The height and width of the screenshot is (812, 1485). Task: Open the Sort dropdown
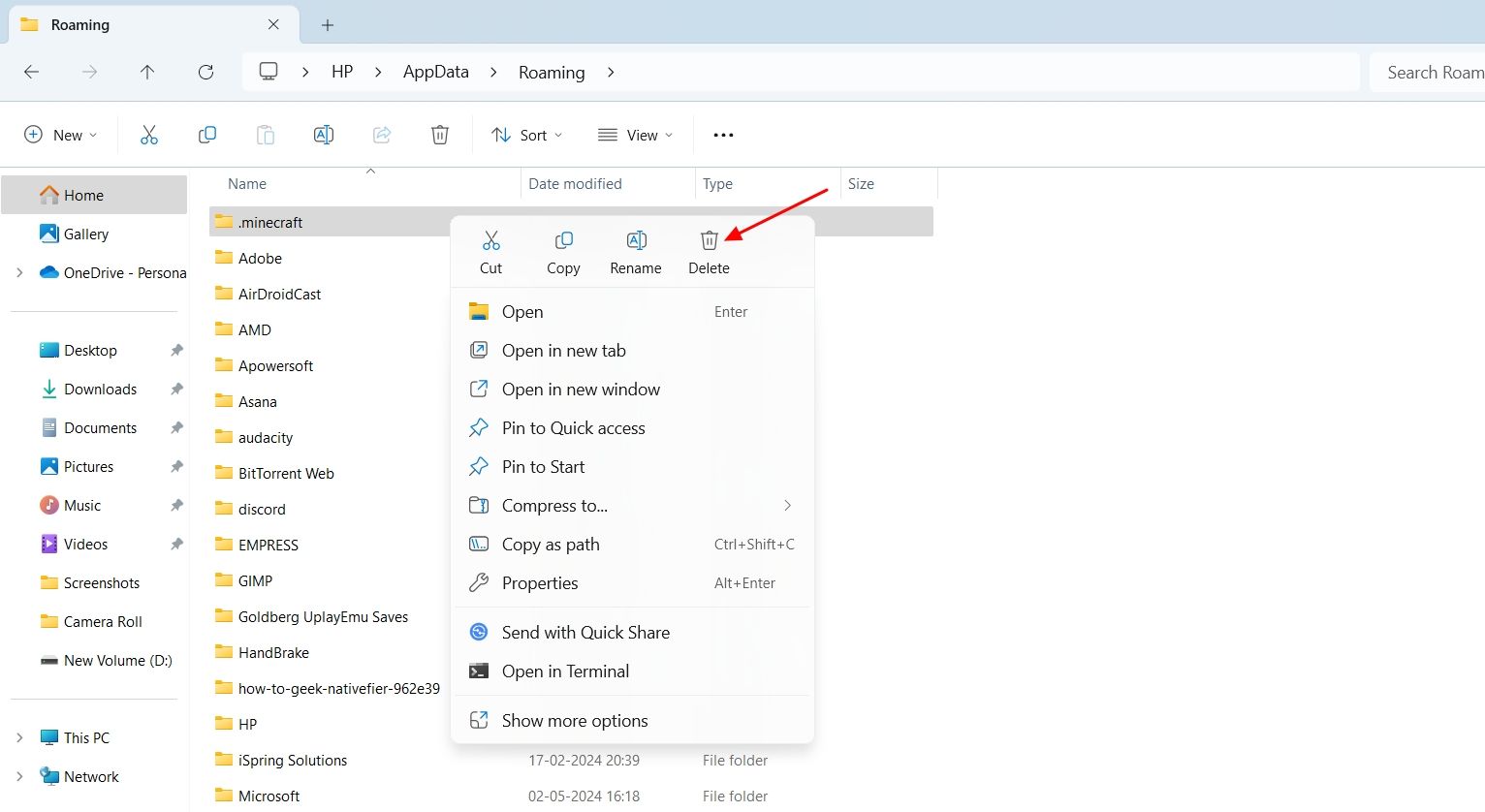[526, 135]
